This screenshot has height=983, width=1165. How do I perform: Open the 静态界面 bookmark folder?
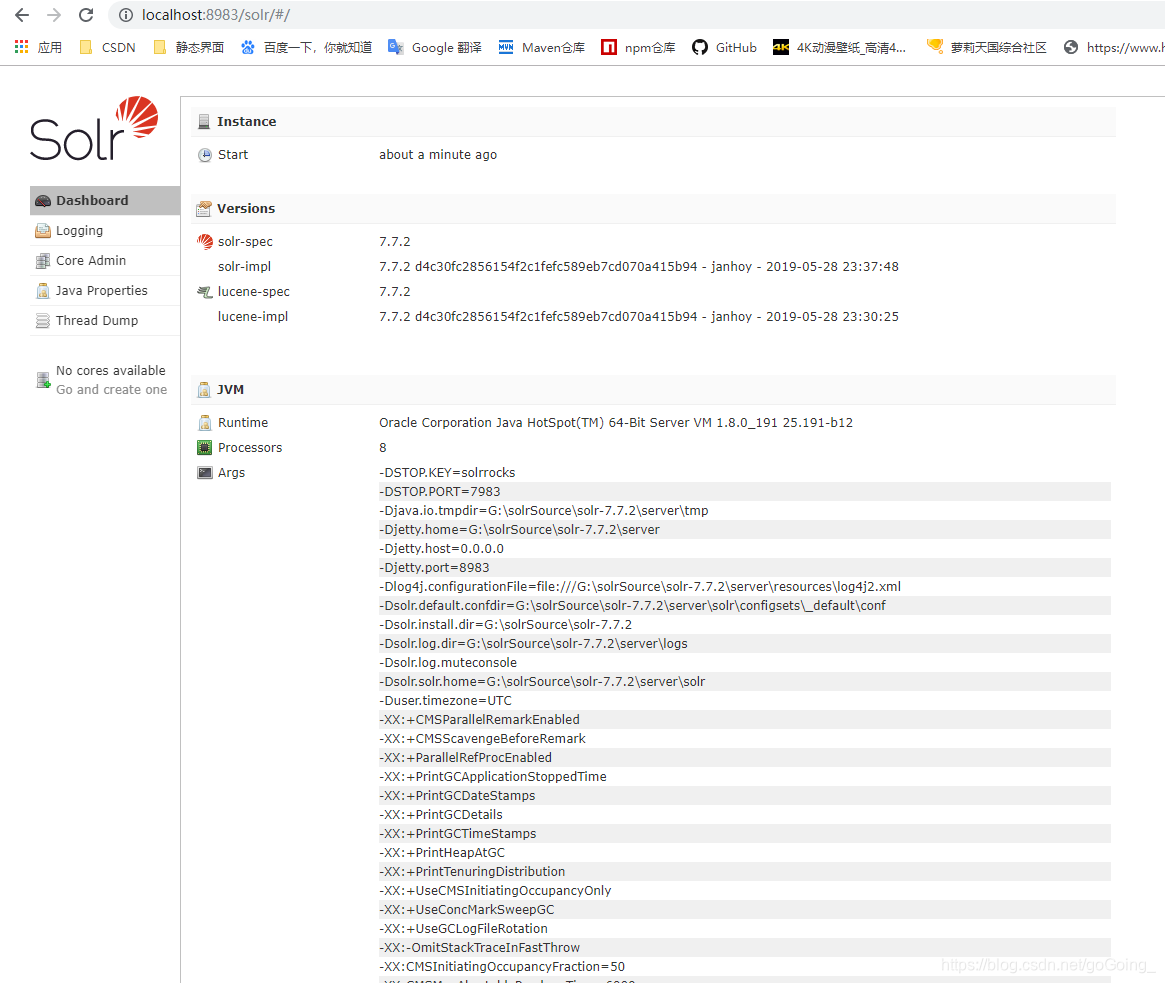(x=189, y=48)
